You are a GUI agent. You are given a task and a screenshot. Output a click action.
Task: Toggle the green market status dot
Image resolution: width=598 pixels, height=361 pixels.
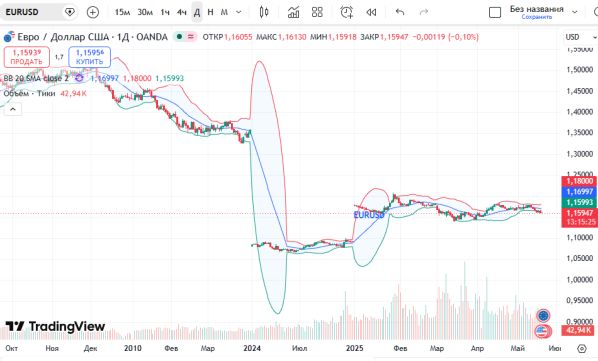(x=179, y=37)
